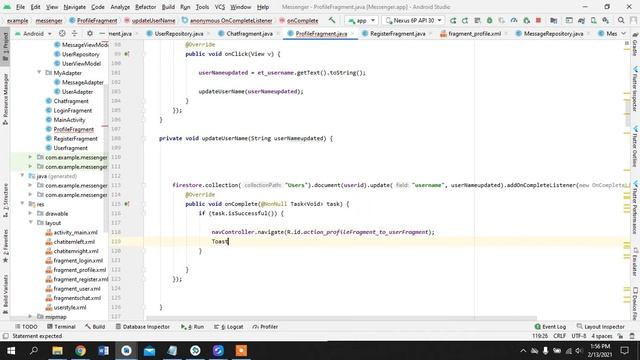640x360 pixels.
Task: Click the Make Project hammer icon
Action: pyautogui.click(x=332, y=20)
